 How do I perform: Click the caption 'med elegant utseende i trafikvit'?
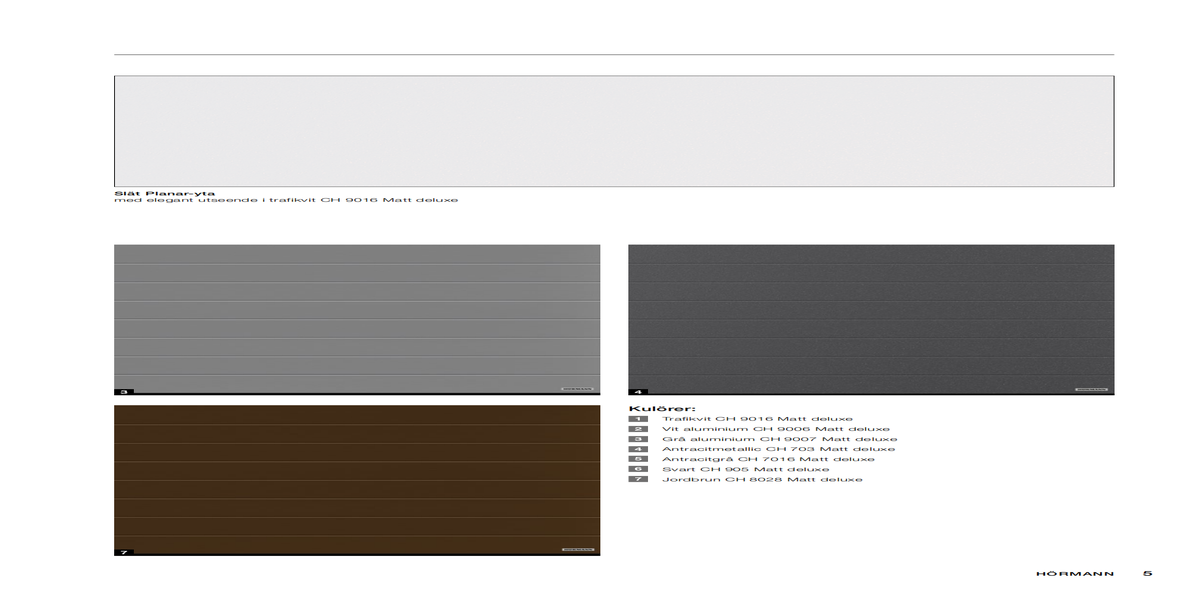click(215, 200)
